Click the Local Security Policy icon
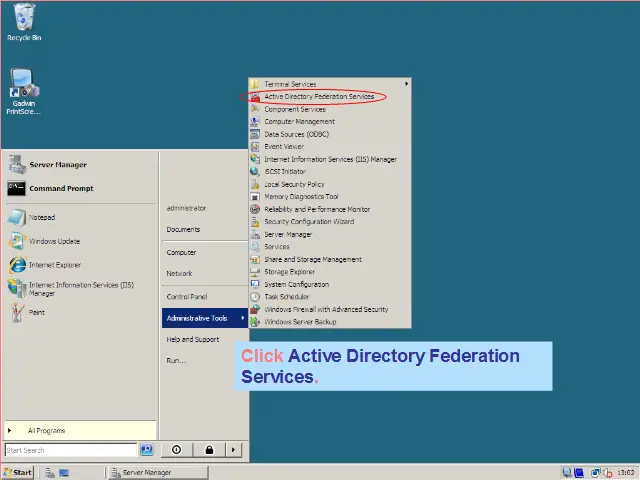 [x=255, y=184]
